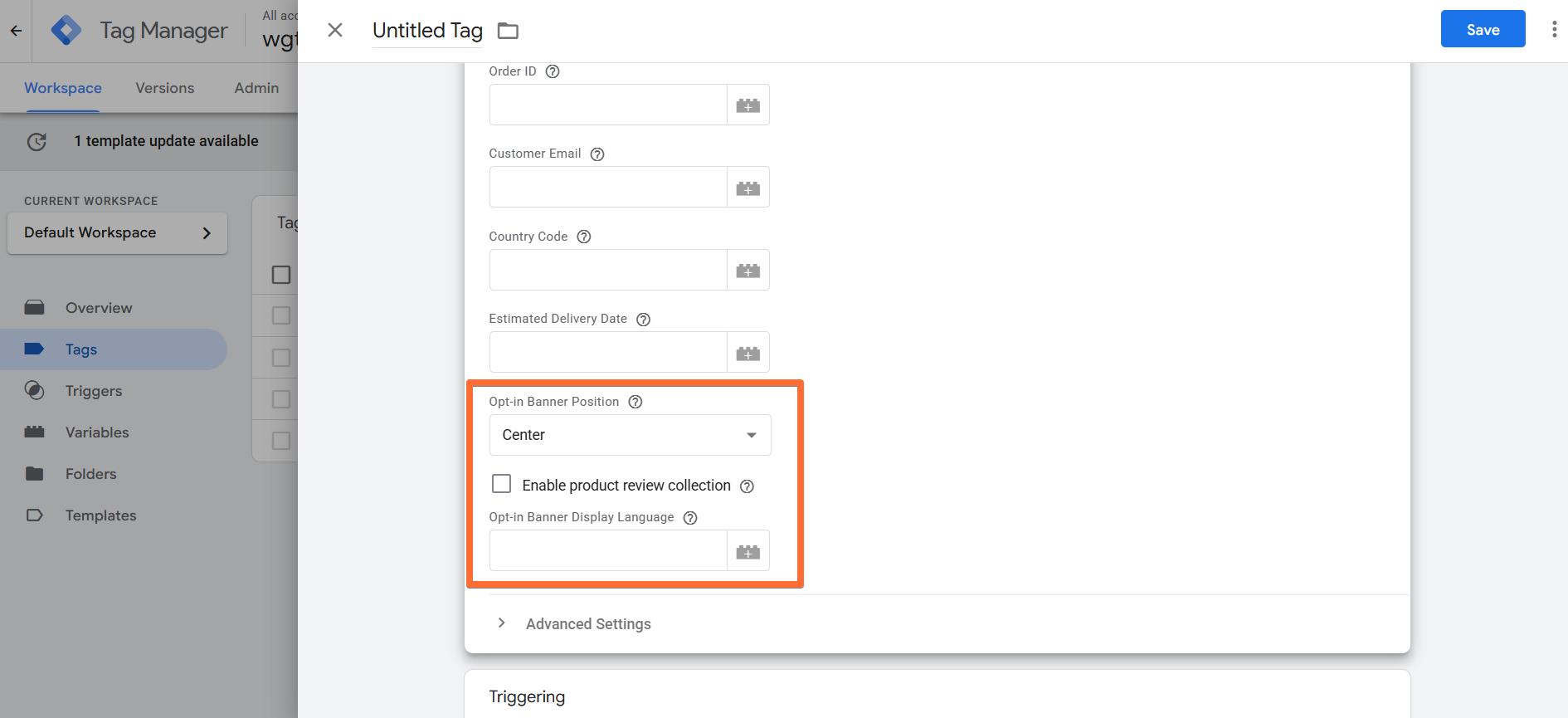1568x718 pixels.
Task: Show help for Estimated Delivery Date
Action: click(x=643, y=319)
